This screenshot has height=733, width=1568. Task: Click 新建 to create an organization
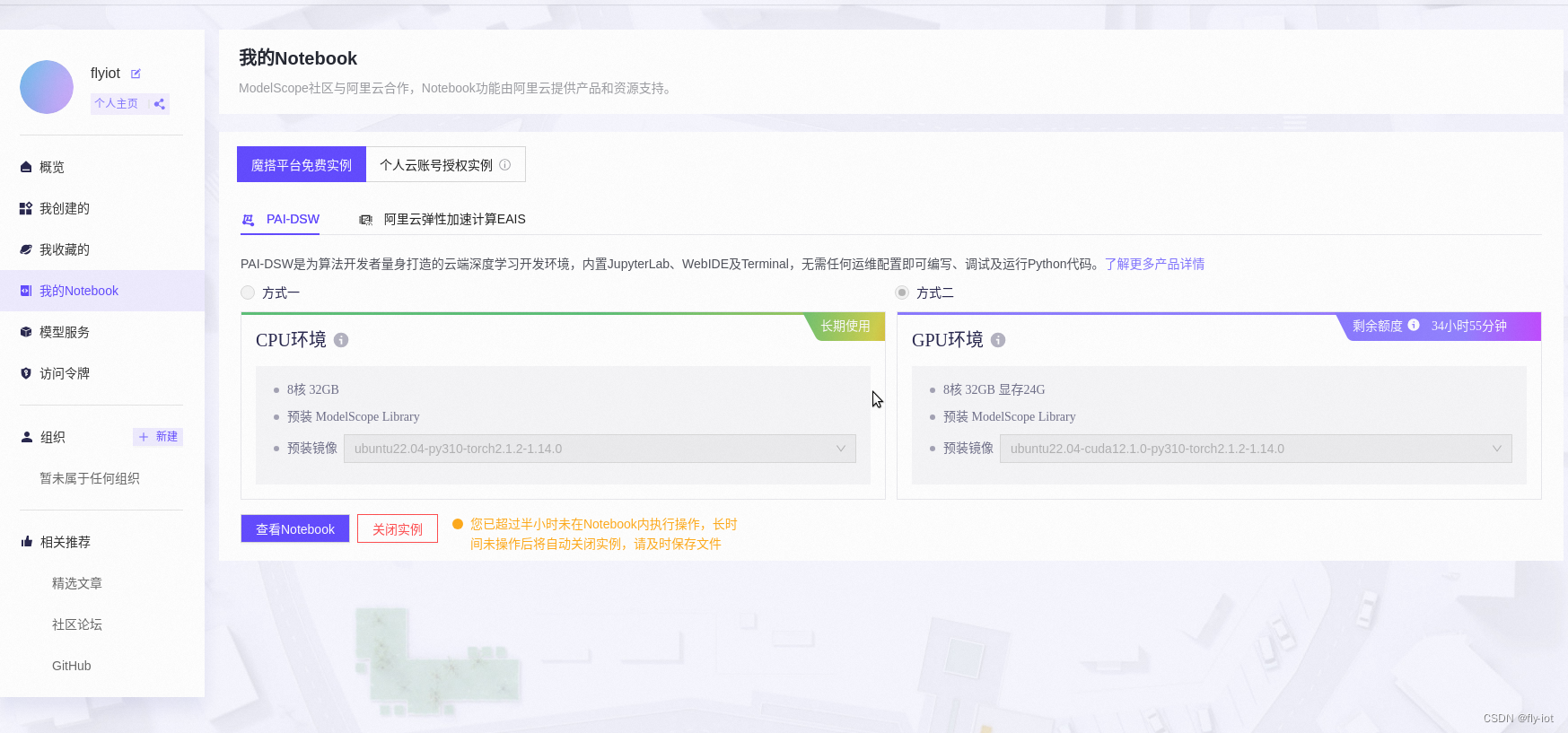158,437
